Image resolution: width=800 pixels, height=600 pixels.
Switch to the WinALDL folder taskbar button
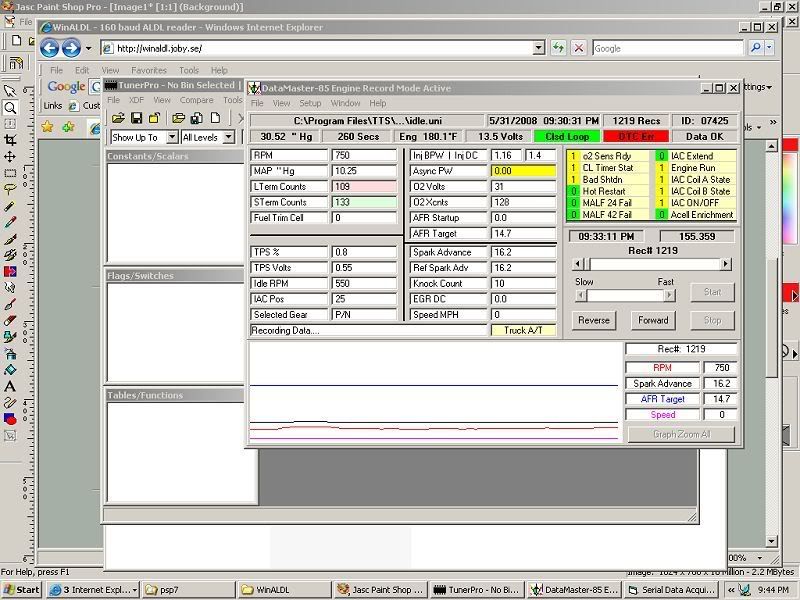pyautogui.click(x=285, y=590)
